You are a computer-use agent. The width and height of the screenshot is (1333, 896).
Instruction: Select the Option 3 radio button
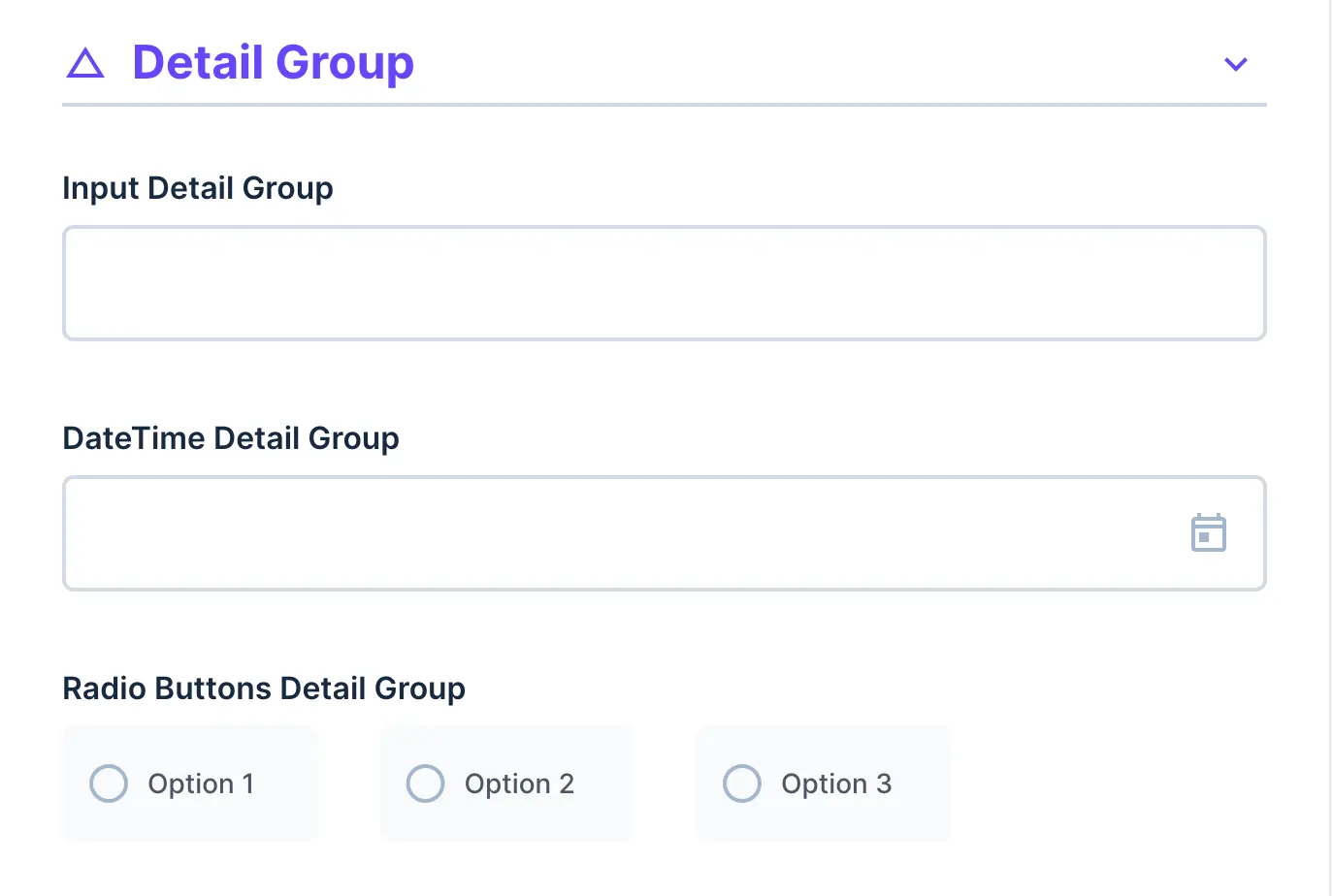(741, 784)
